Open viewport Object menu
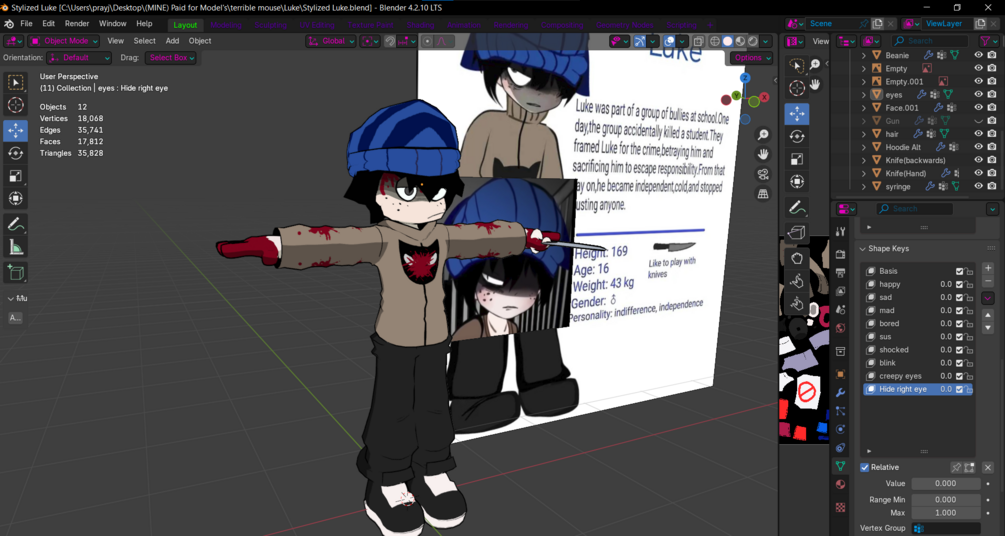Viewport: 1005px width, 536px height. tap(200, 41)
